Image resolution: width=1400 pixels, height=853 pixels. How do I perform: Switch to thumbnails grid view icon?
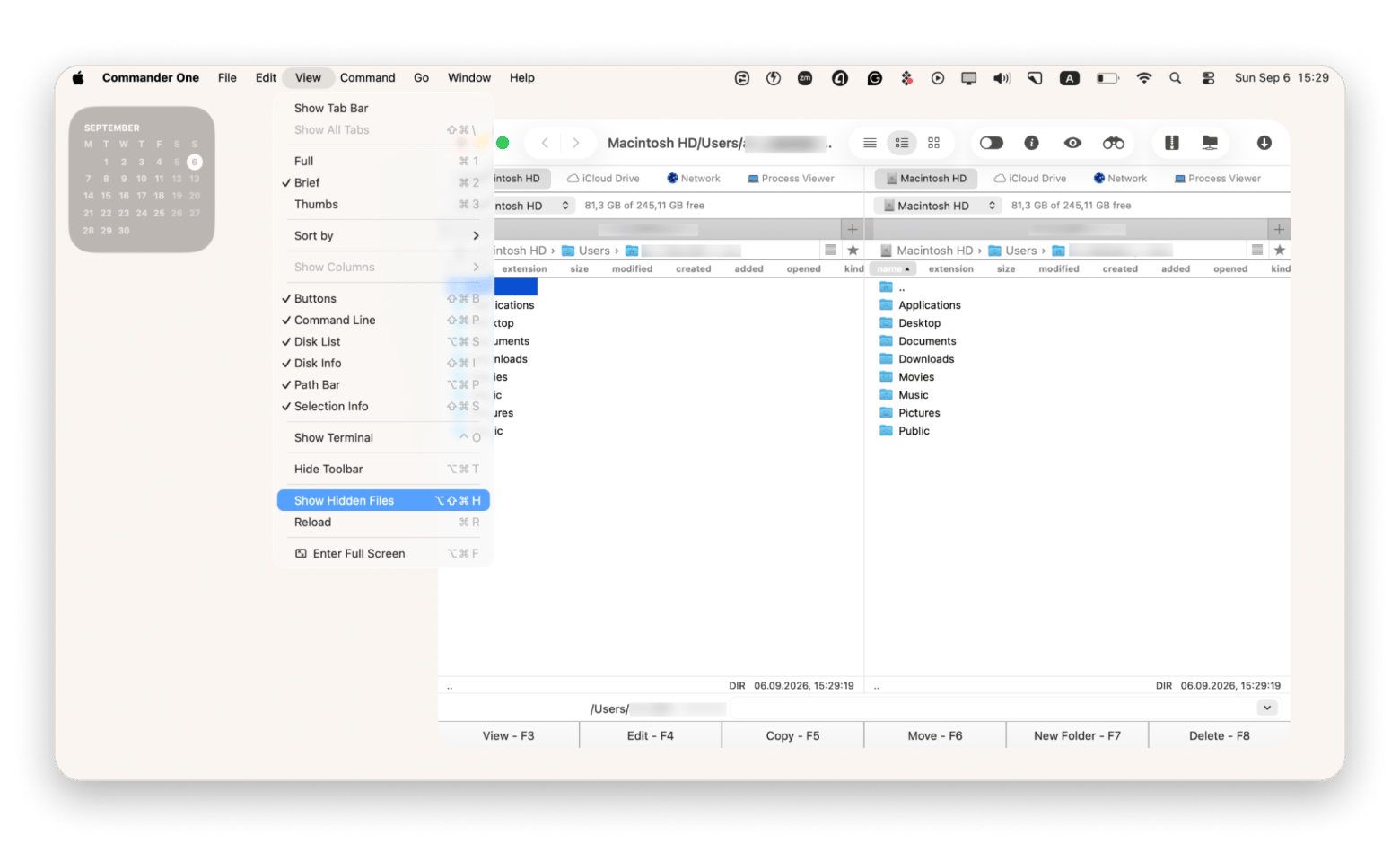pyautogui.click(x=933, y=143)
